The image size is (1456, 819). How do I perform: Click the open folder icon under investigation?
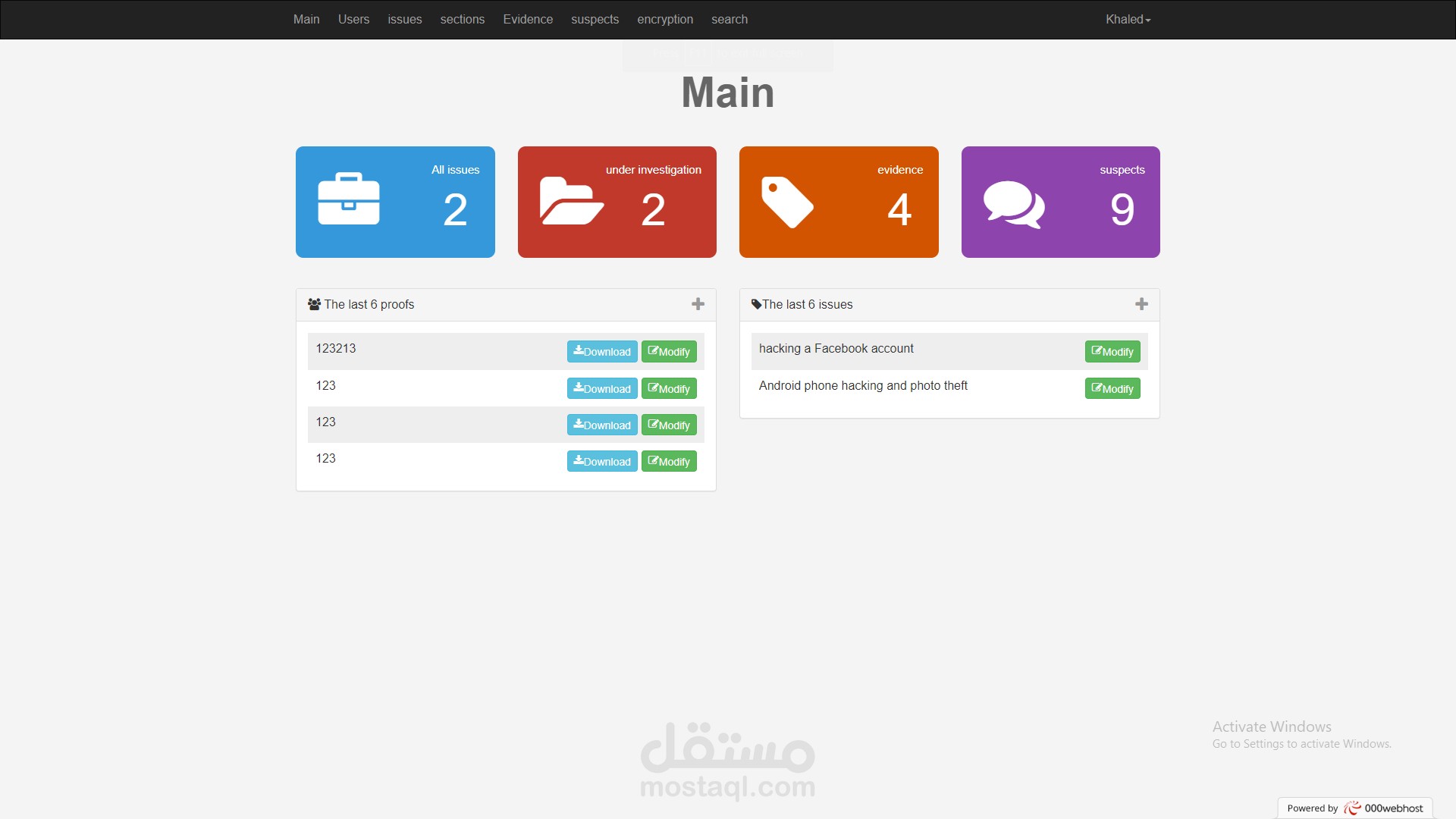click(571, 201)
